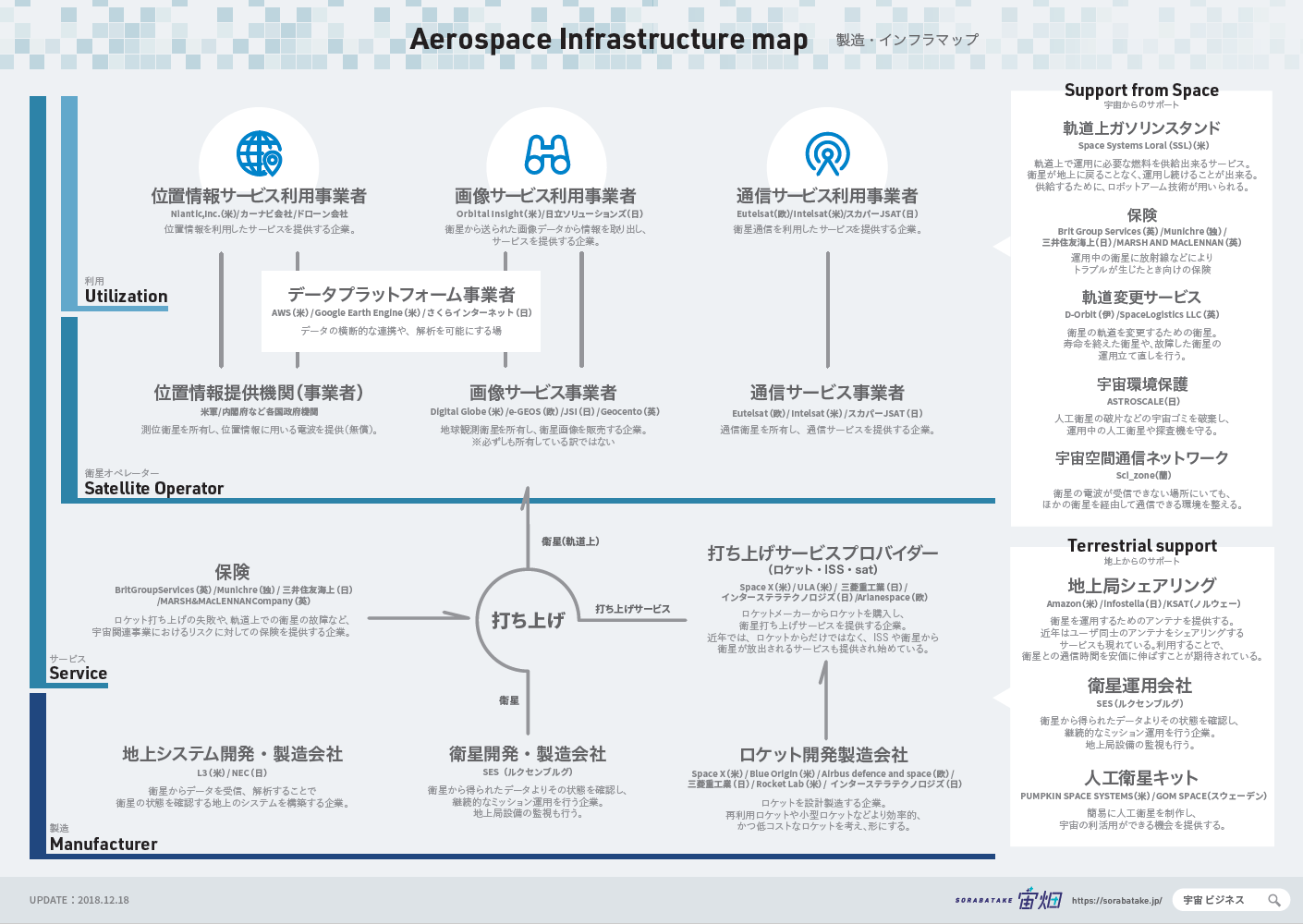The height and width of the screenshot is (924, 1303).
Task: Click the Niantic,Inc. company line
Action: click(x=259, y=214)
